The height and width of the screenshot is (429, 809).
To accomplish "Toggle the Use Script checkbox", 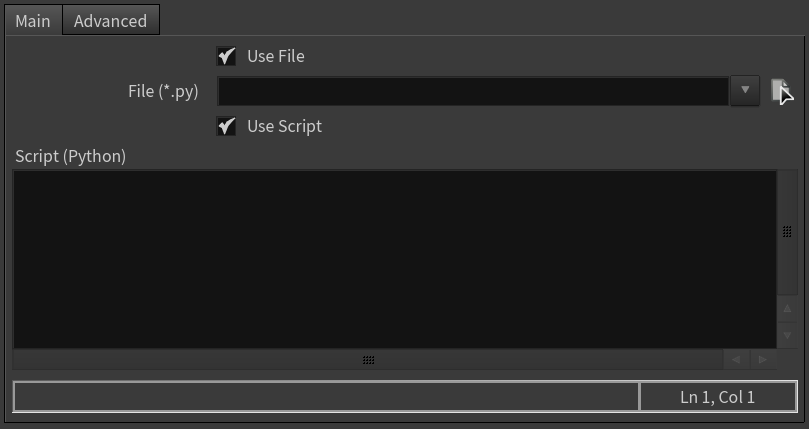I will click(x=226, y=126).
